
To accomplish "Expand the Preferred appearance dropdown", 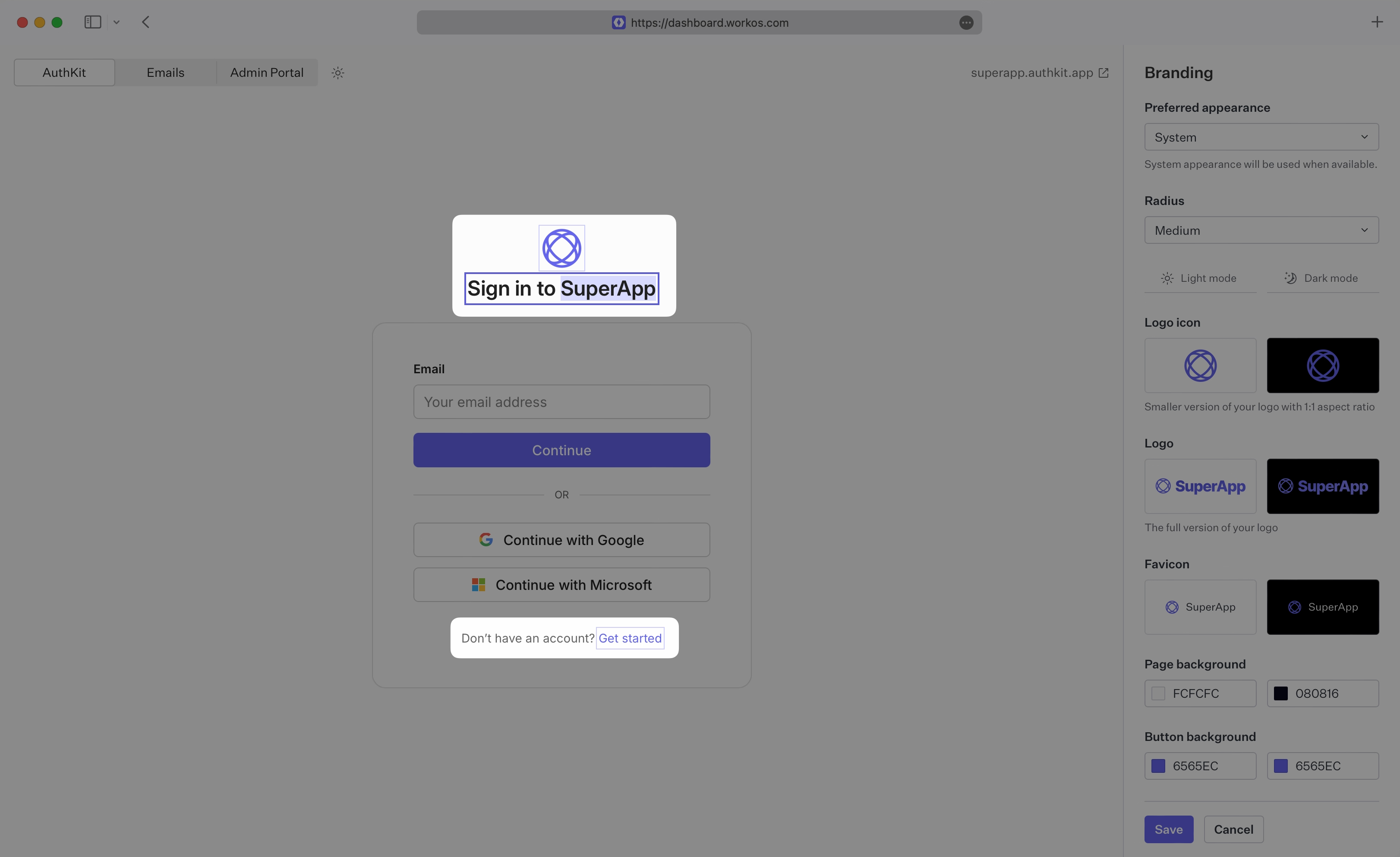I will click(x=1261, y=136).
